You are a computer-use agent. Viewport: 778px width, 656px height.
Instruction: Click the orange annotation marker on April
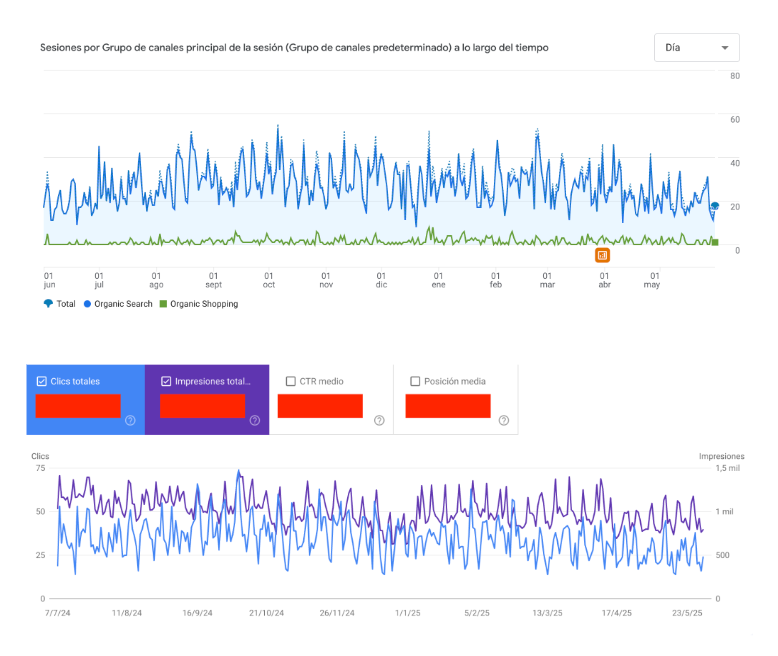tap(603, 255)
